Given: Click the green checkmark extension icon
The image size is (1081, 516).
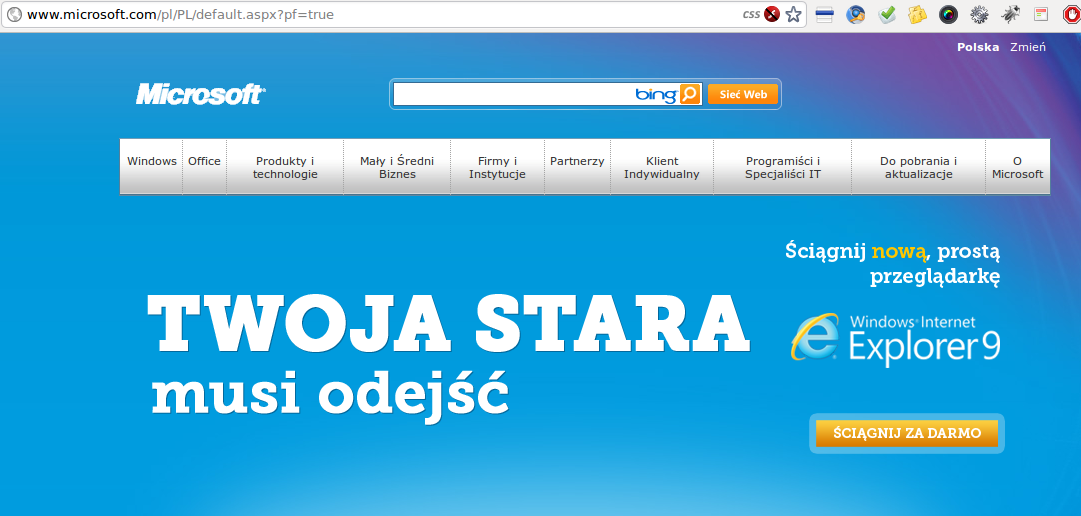Looking at the screenshot, I should pos(887,14).
